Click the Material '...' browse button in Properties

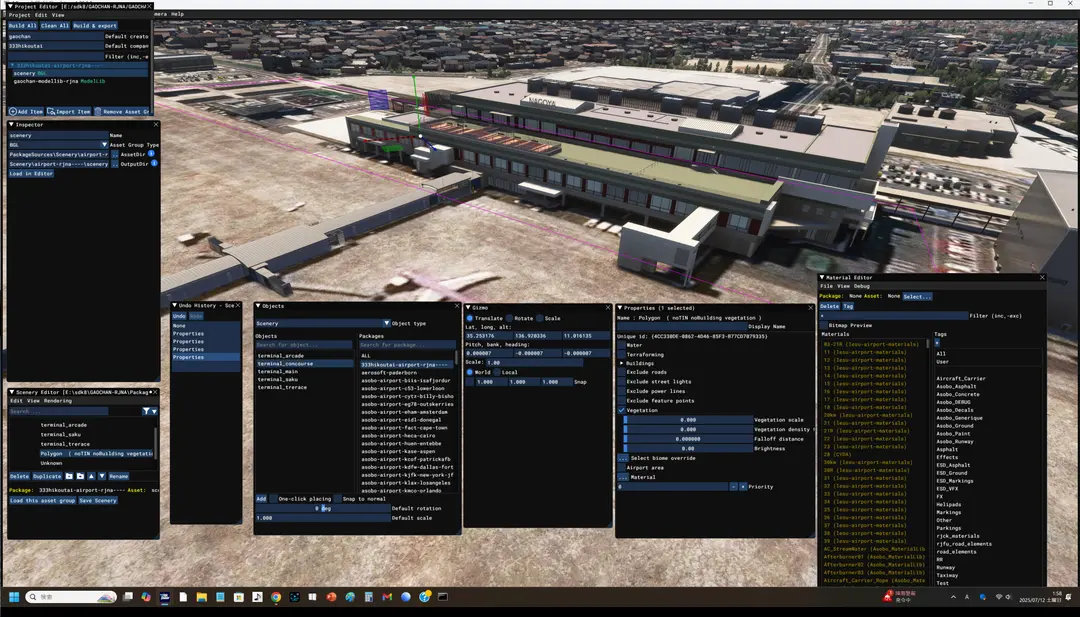[x=623, y=477]
